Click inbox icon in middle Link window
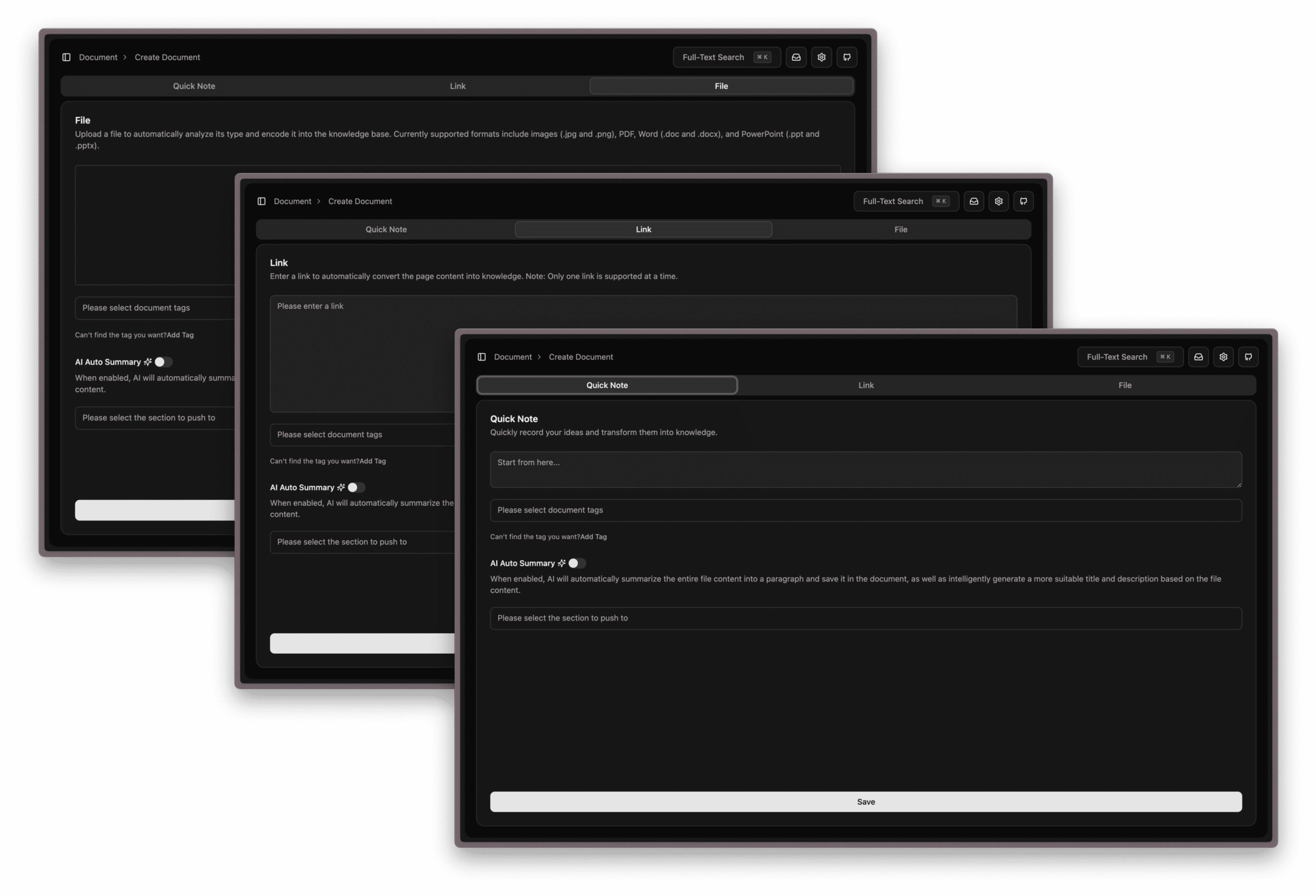Image resolution: width=1316 pixels, height=896 pixels. point(973,201)
